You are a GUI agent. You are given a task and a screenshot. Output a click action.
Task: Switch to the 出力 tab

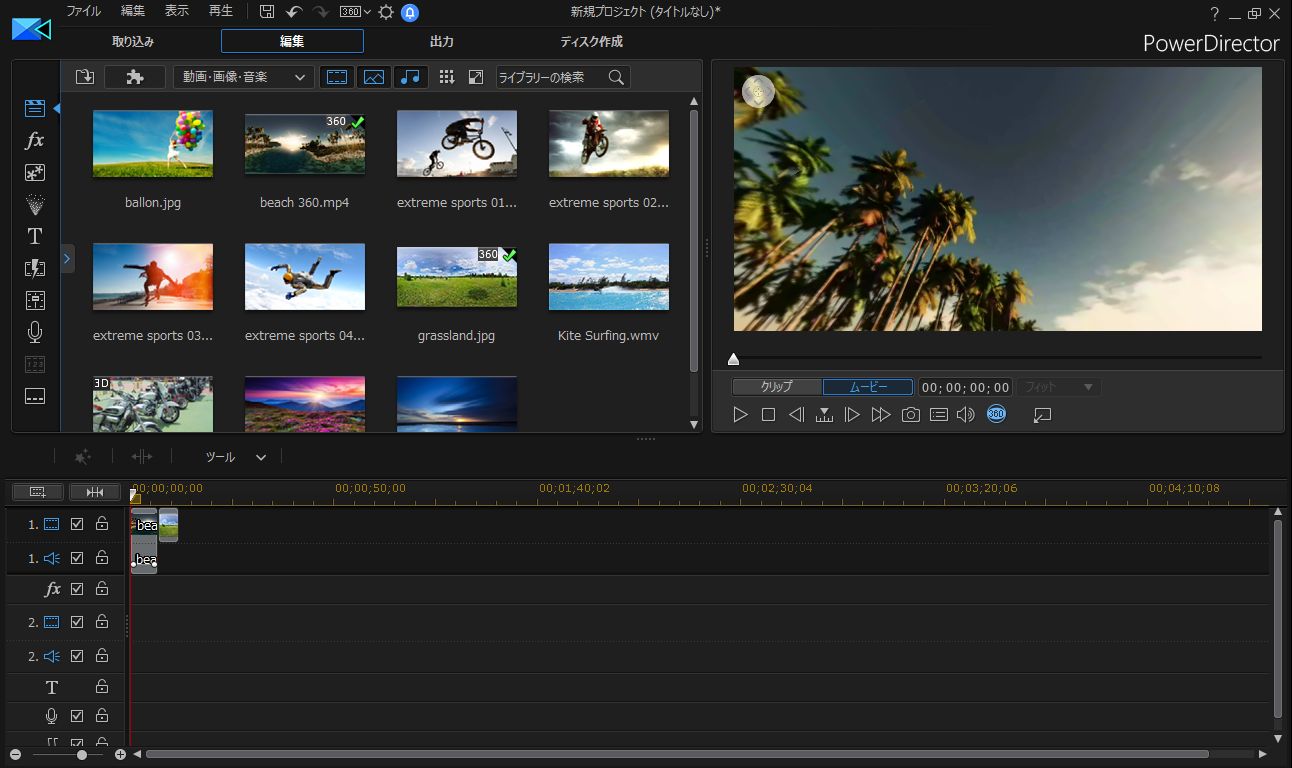tap(441, 41)
